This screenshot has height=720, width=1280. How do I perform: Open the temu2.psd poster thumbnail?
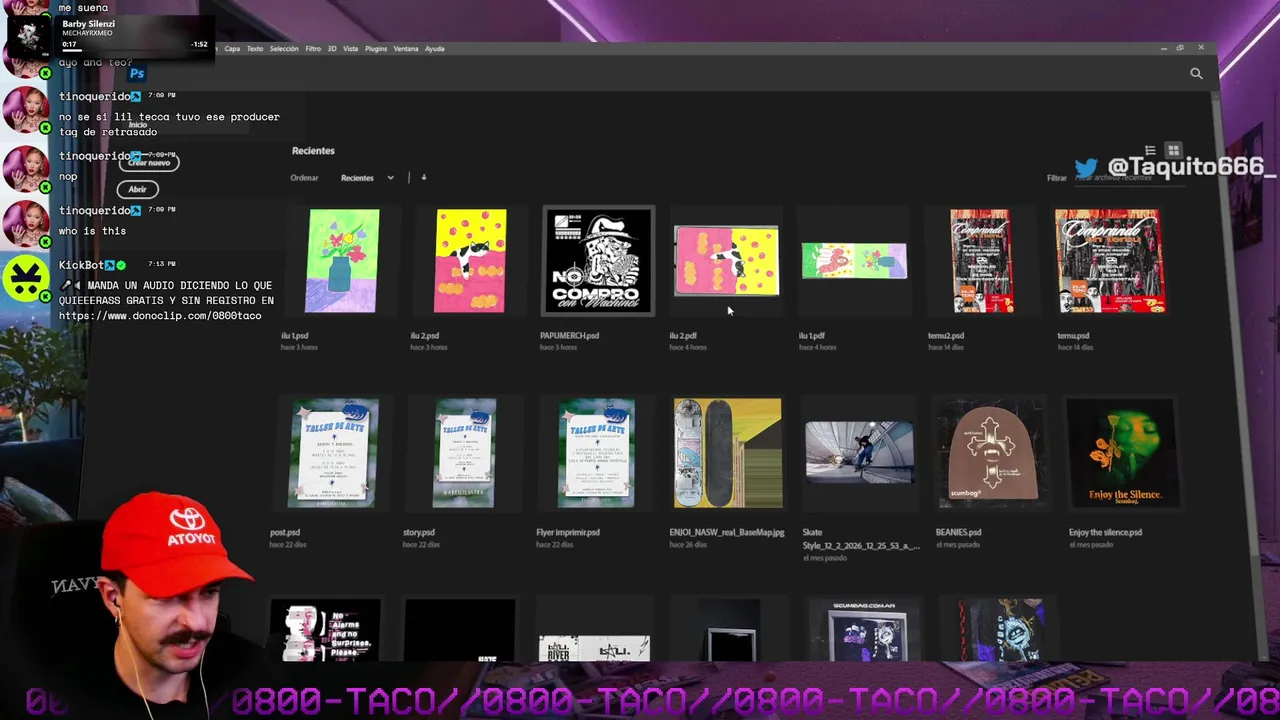981,261
